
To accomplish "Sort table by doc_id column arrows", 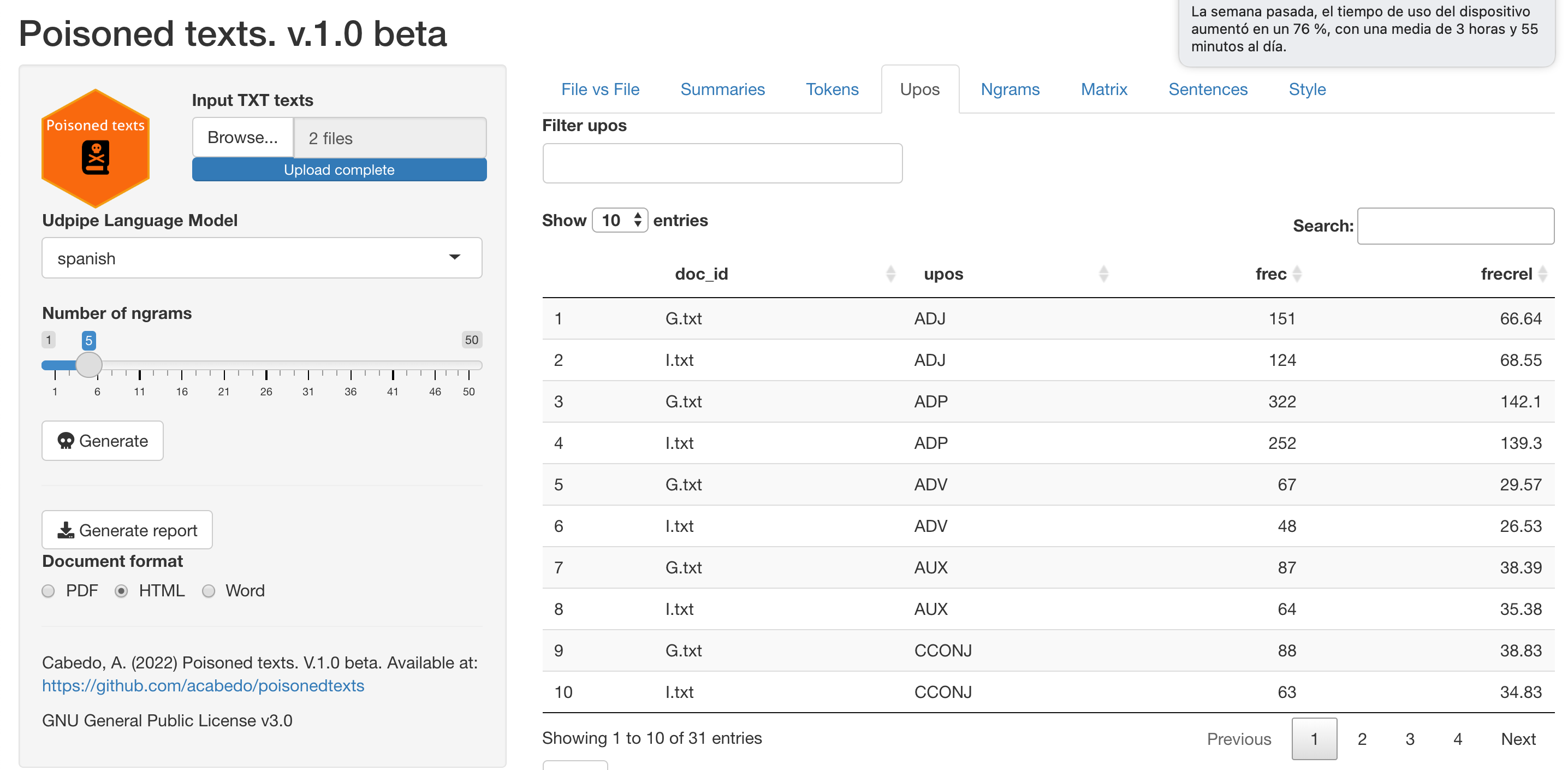I will [890, 274].
